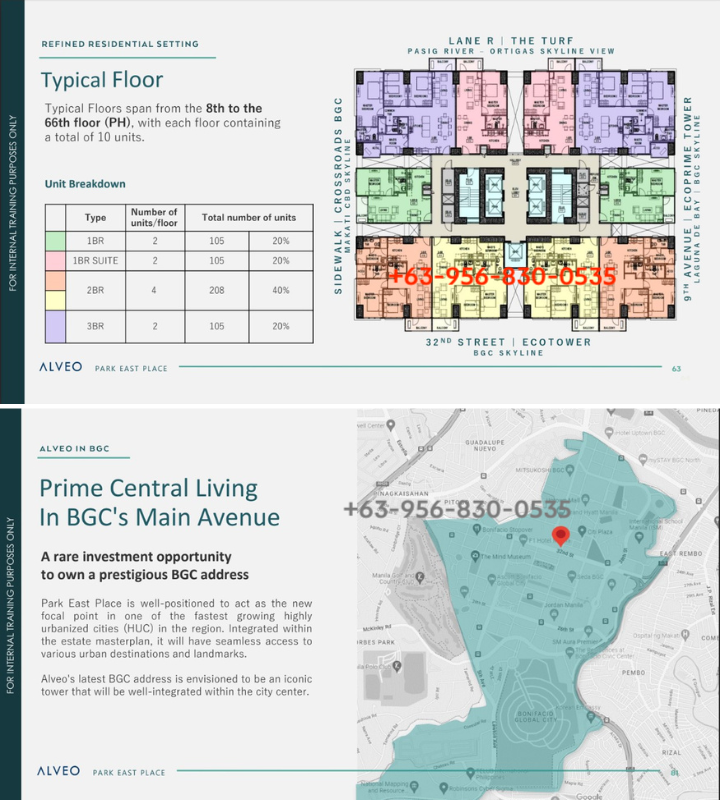Click the orange 2BR color swatch

point(55,281)
